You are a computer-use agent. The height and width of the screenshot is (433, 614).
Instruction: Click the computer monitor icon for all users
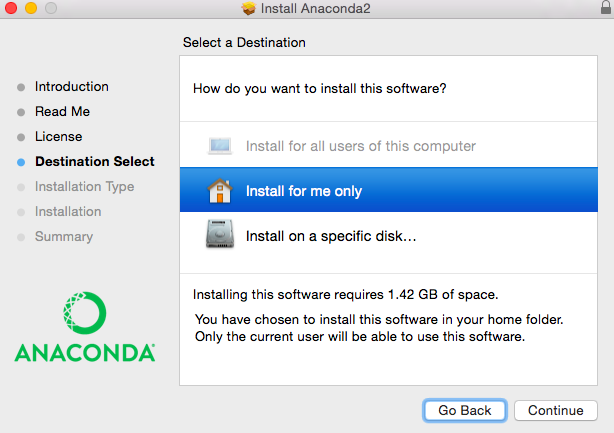pos(220,146)
